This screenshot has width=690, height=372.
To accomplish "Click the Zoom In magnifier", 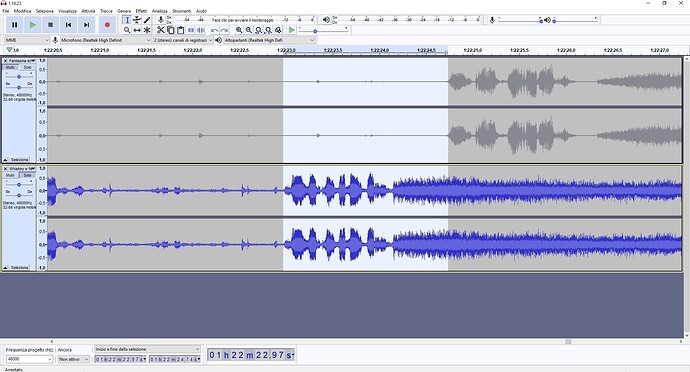I will pyautogui.click(x=239, y=30).
